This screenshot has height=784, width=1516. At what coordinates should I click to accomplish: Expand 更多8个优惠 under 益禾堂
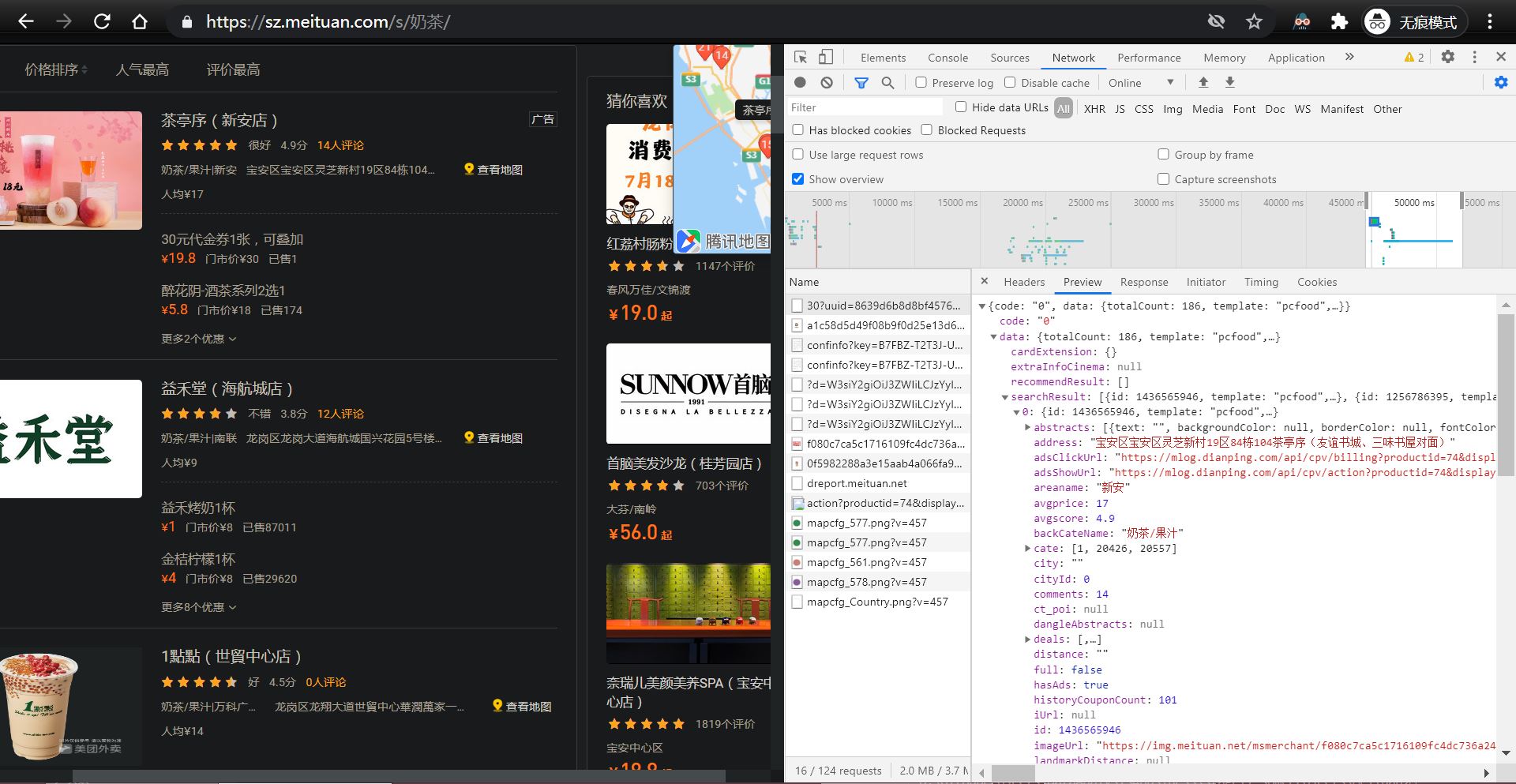point(199,607)
